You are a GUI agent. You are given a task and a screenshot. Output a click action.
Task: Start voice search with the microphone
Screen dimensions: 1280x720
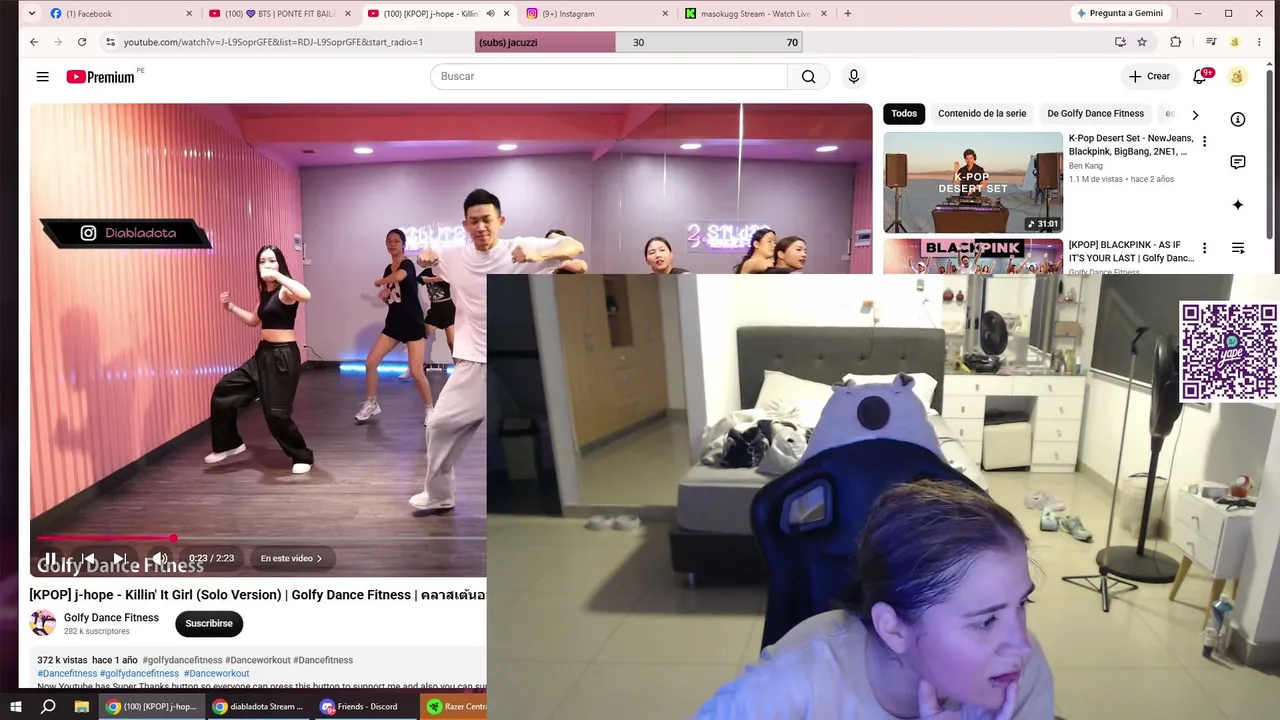pos(853,77)
